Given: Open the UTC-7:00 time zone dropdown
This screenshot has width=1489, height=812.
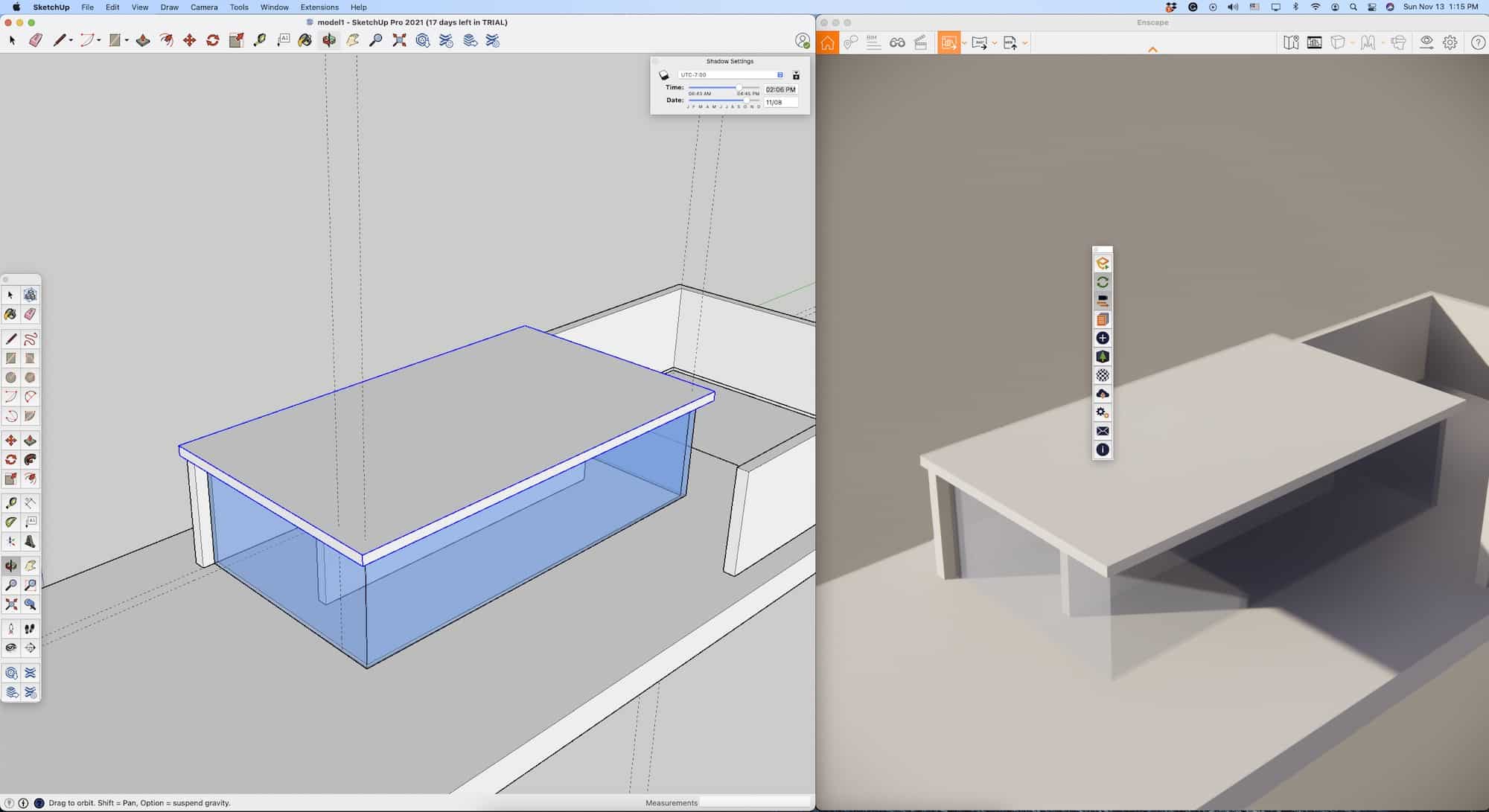Looking at the screenshot, I should 730,75.
